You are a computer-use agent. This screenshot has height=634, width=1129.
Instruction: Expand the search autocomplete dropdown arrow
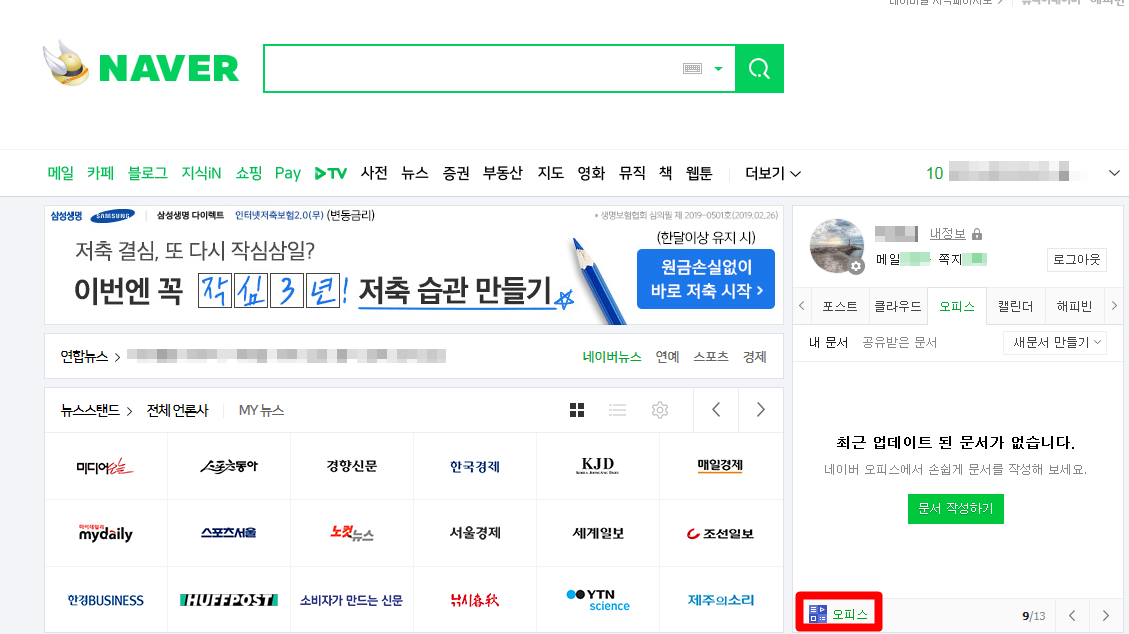click(718, 69)
